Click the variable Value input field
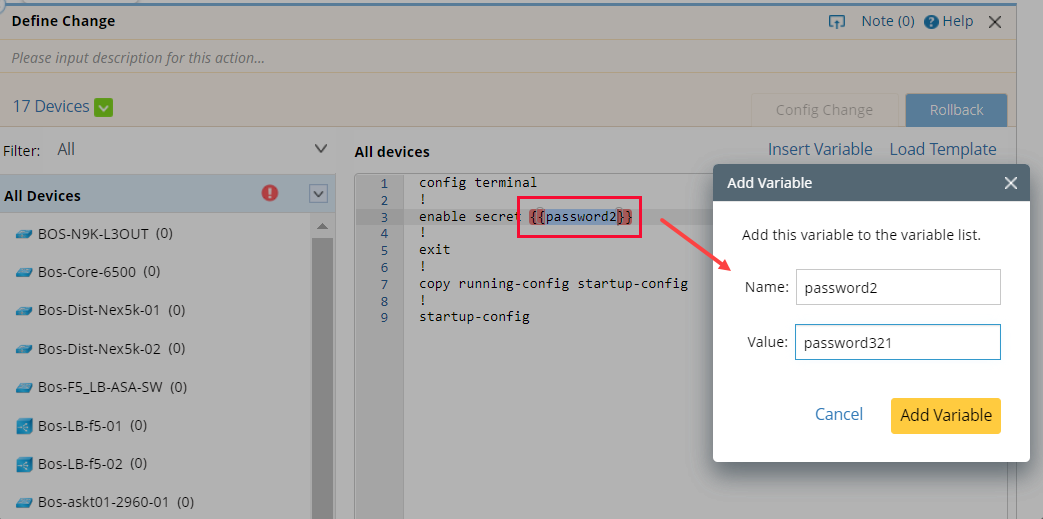Image resolution: width=1043 pixels, height=519 pixels. click(897, 342)
